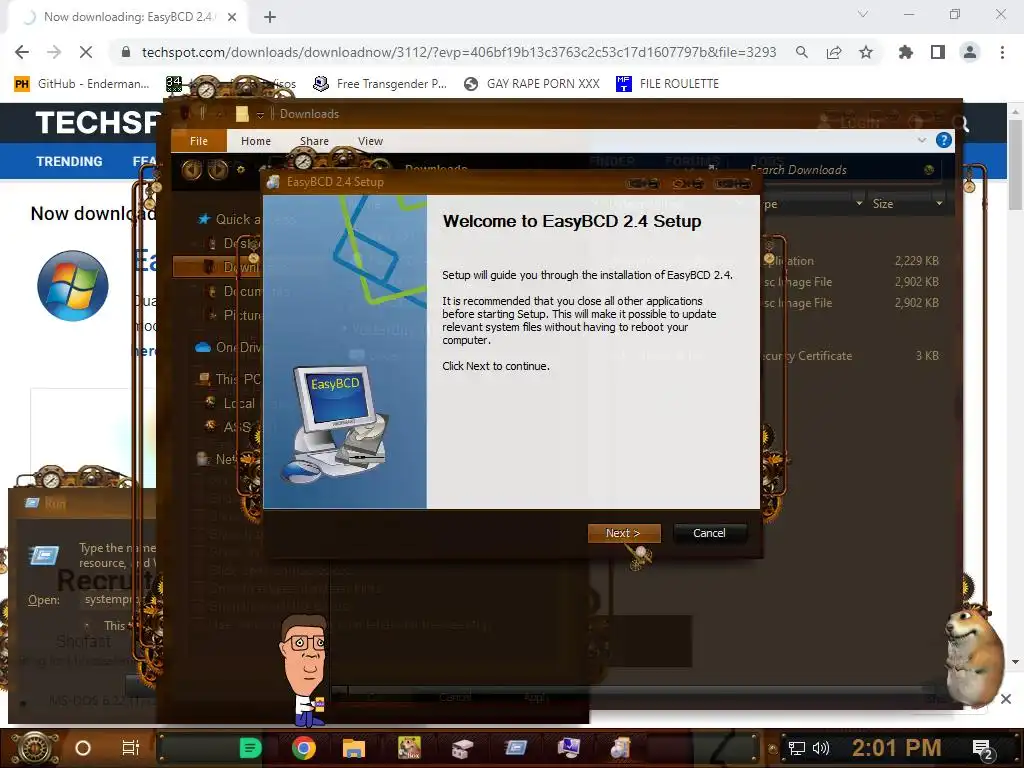
Task: Open Task View on taskbar
Action: click(131, 748)
